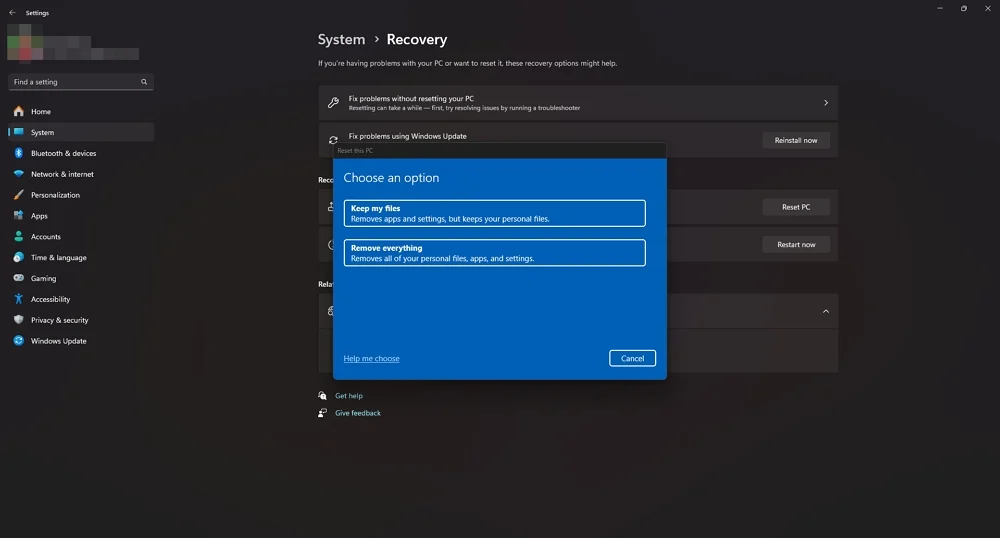Select the Accounts person icon

pos(18,237)
